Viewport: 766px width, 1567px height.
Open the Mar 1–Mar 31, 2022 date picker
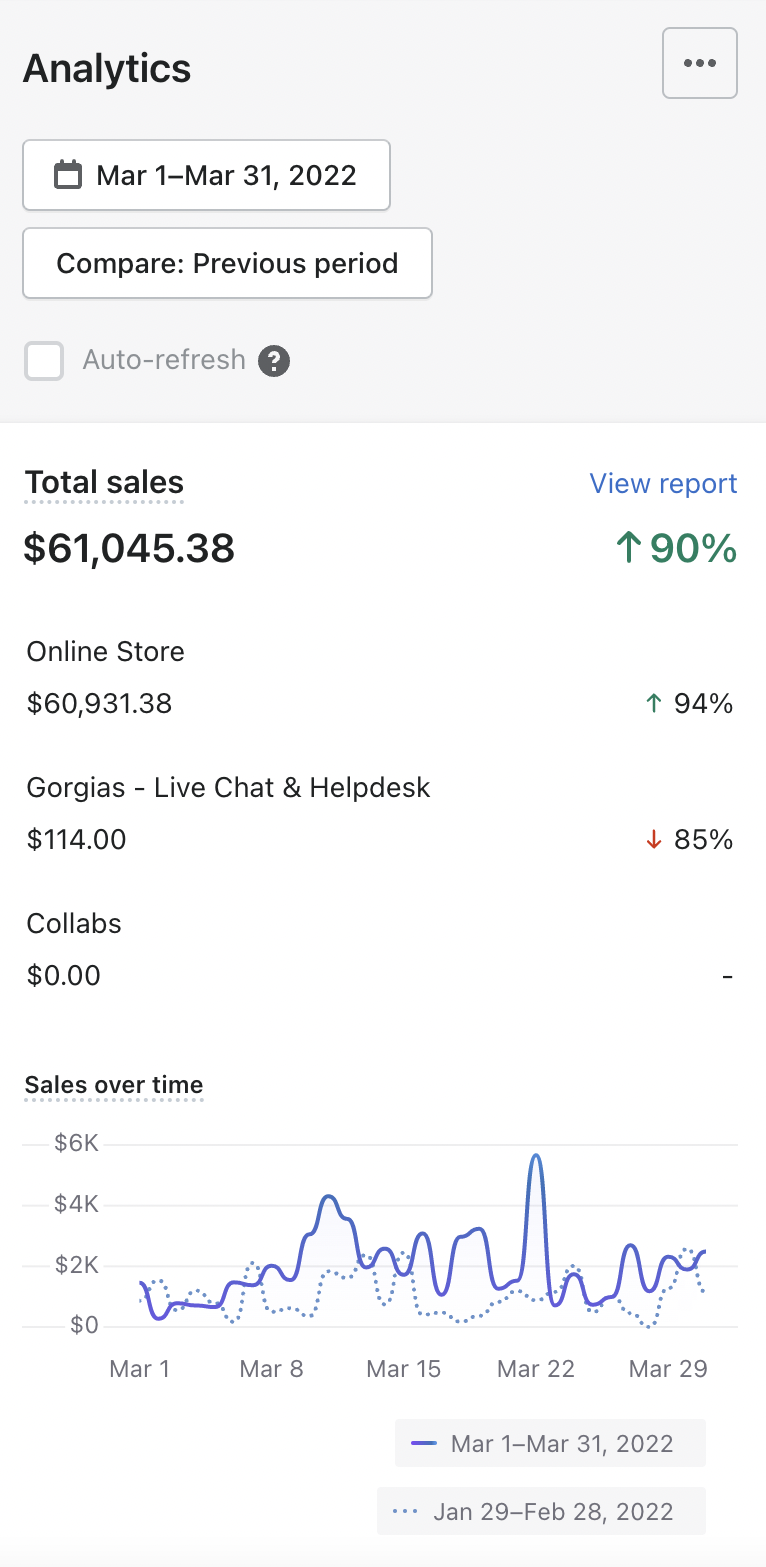click(206, 175)
